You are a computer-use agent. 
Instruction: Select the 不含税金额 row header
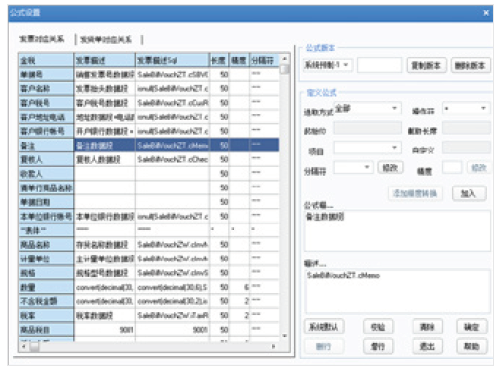click(x=46, y=301)
